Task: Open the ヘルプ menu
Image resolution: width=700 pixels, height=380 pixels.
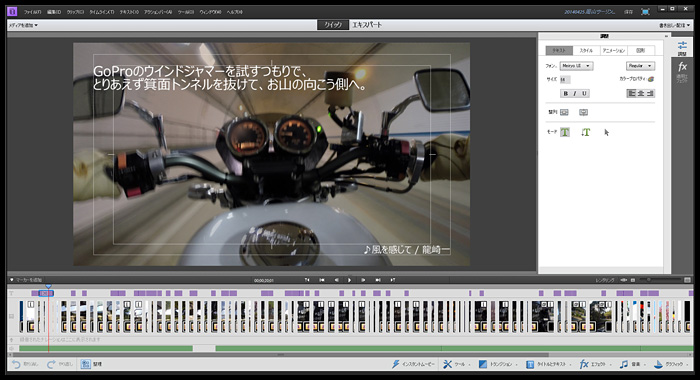Action: click(x=234, y=12)
